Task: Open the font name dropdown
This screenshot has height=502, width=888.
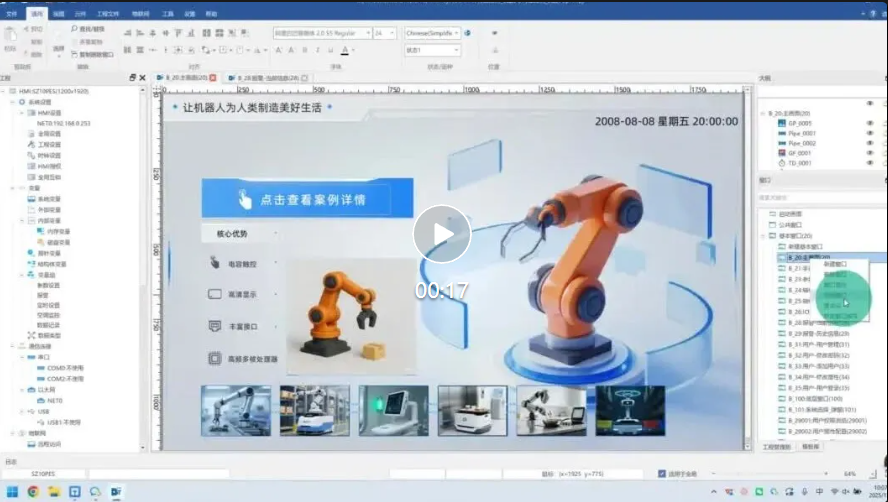Action: (x=321, y=33)
